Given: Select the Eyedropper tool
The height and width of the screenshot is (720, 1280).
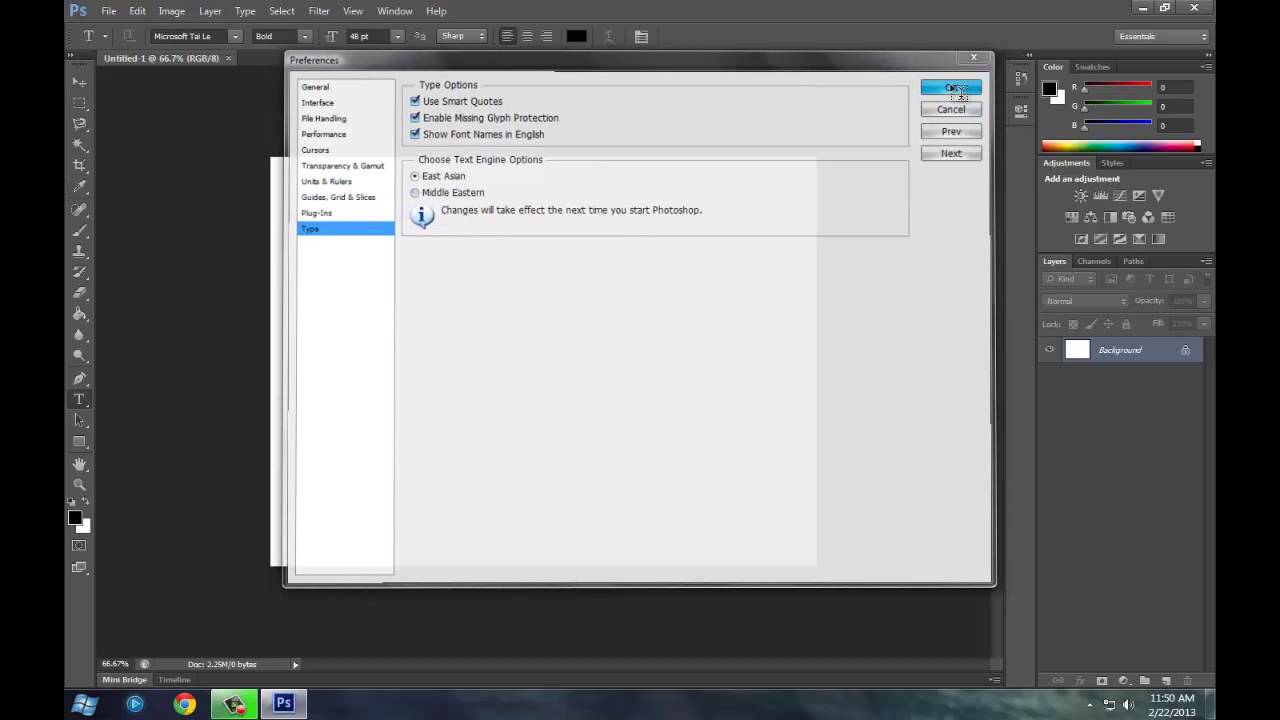Looking at the screenshot, I should 79,187.
